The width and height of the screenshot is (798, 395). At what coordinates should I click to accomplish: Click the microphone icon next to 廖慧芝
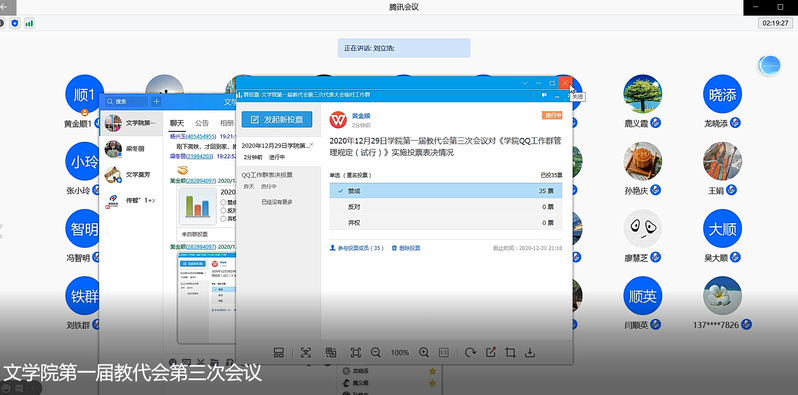pyautogui.click(x=656, y=258)
